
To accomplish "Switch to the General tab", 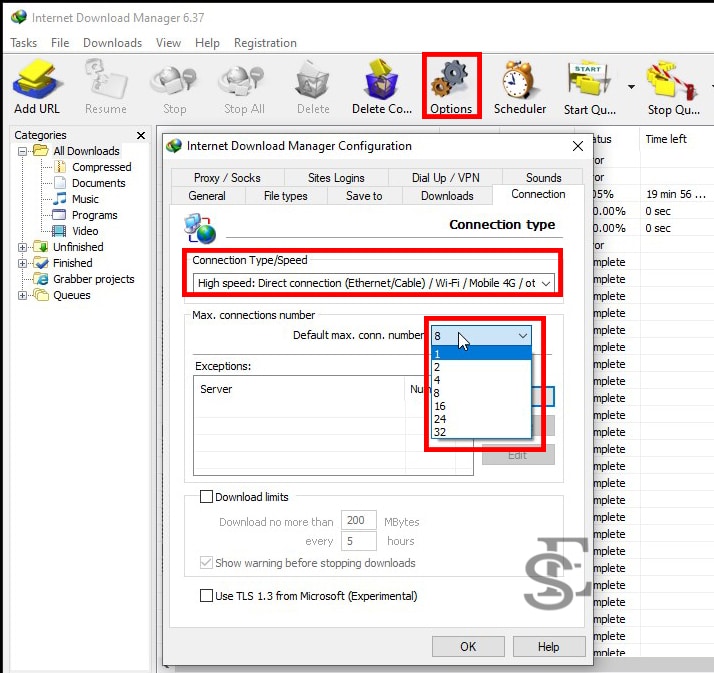I will tap(207, 196).
